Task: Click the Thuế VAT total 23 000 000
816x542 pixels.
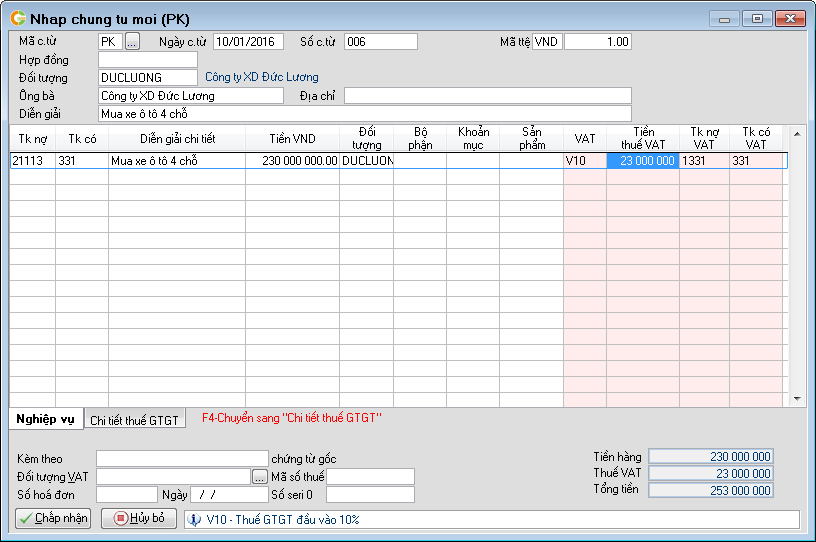Action: point(711,473)
